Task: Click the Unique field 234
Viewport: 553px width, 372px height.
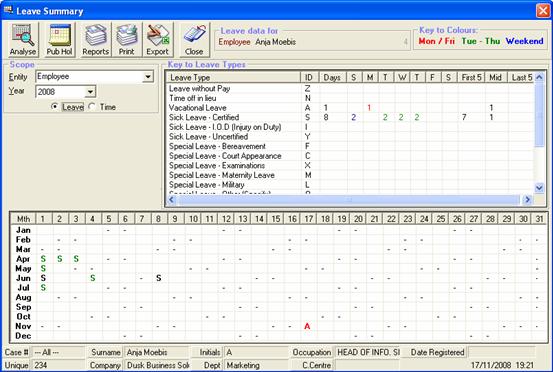Action: 58,365
